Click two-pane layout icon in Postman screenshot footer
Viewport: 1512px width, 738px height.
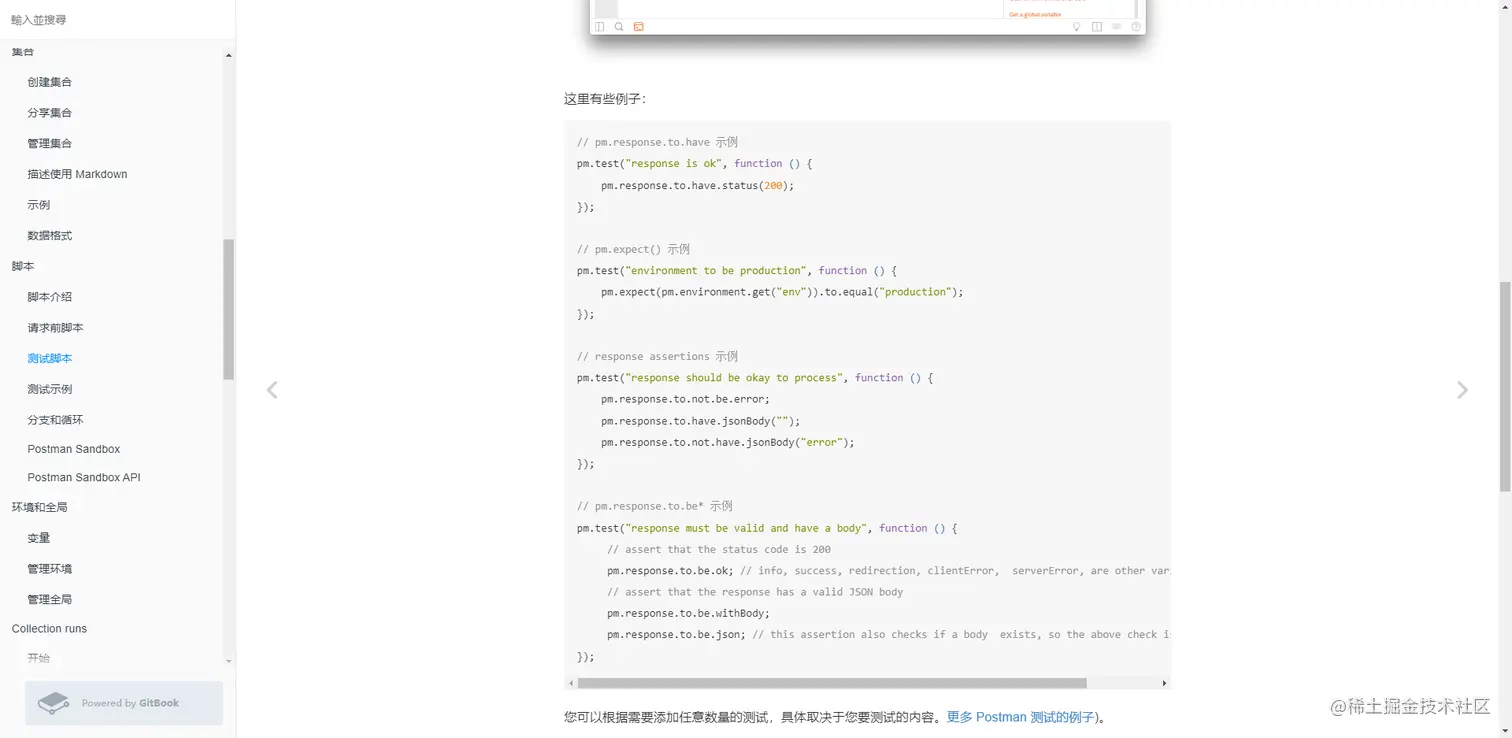[1097, 27]
